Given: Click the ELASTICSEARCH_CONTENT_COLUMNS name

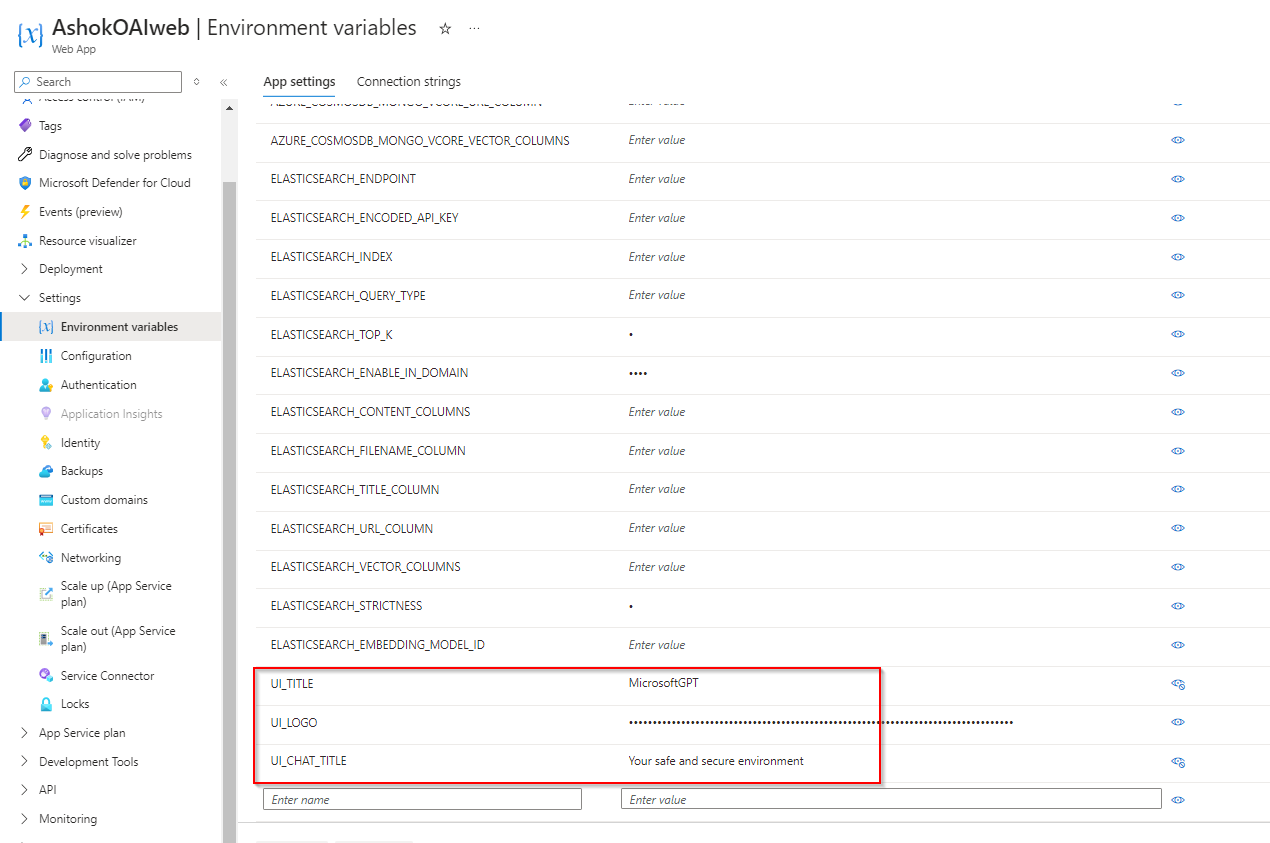Looking at the screenshot, I should [x=370, y=412].
